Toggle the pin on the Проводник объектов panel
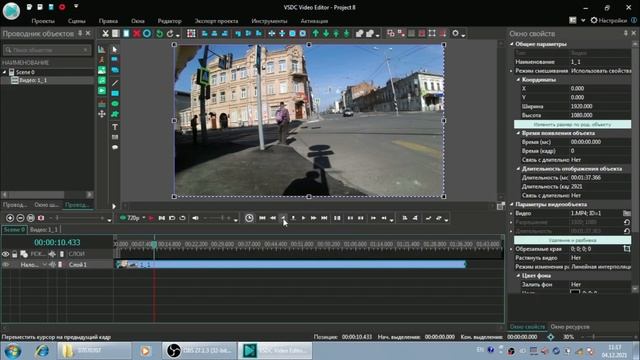The height and width of the screenshot is (360, 640). pos(80,33)
